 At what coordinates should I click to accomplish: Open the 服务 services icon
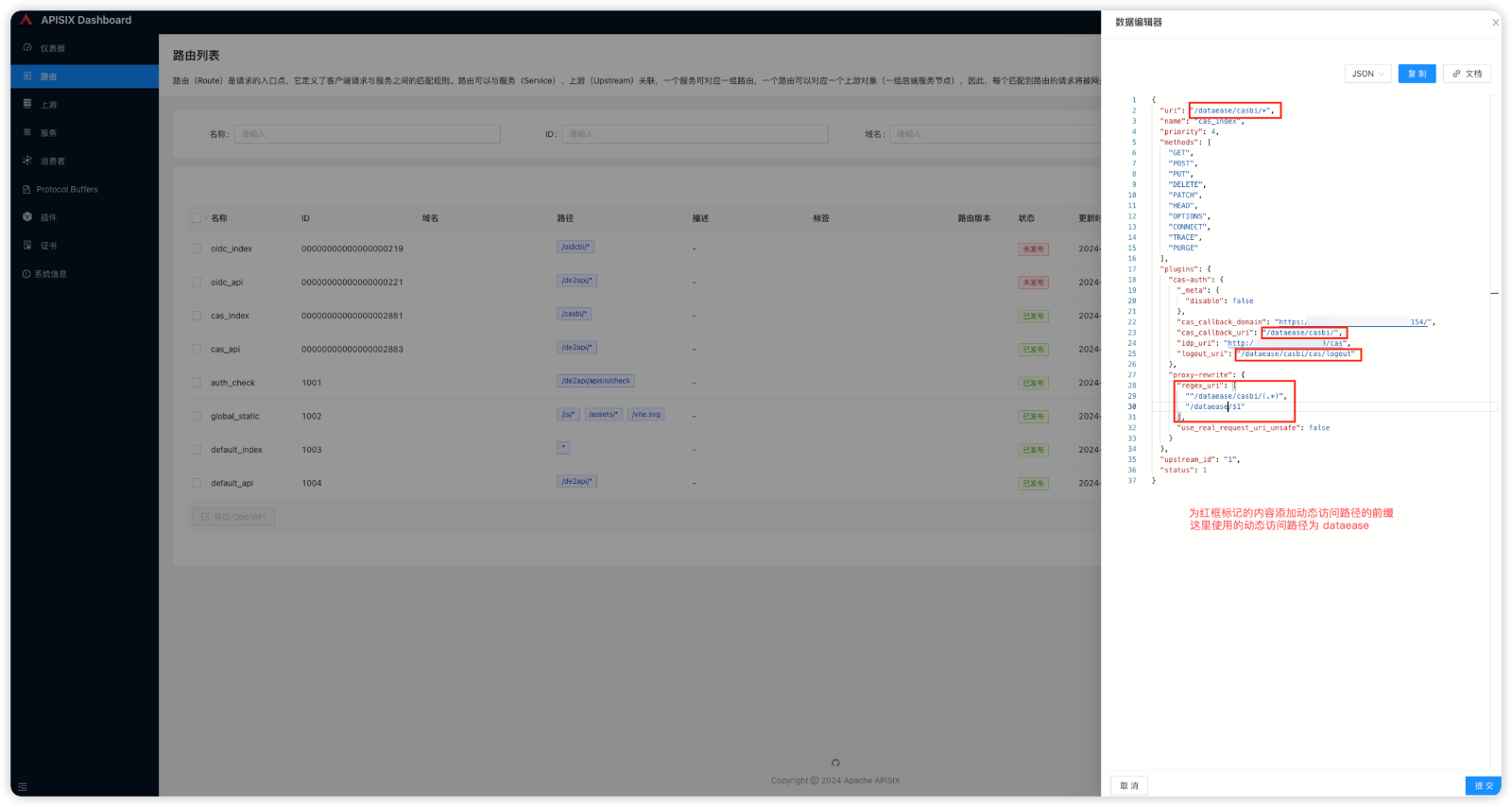(x=27, y=132)
